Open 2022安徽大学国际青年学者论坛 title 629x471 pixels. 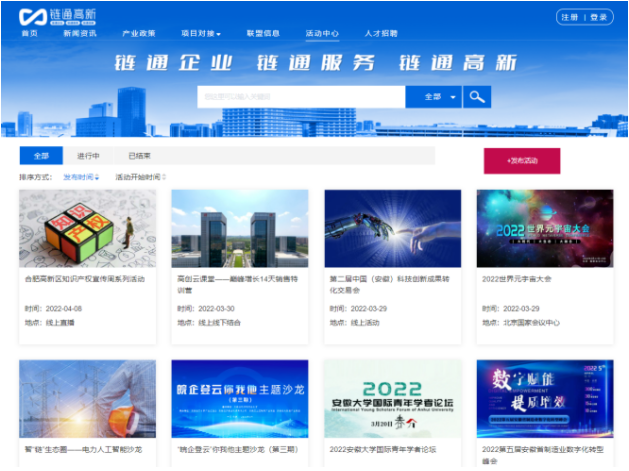(383, 449)
